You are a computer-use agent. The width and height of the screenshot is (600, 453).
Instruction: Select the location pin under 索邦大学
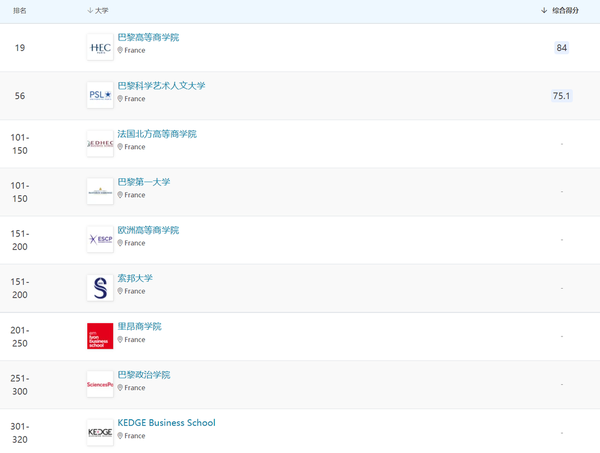point(120,291)
